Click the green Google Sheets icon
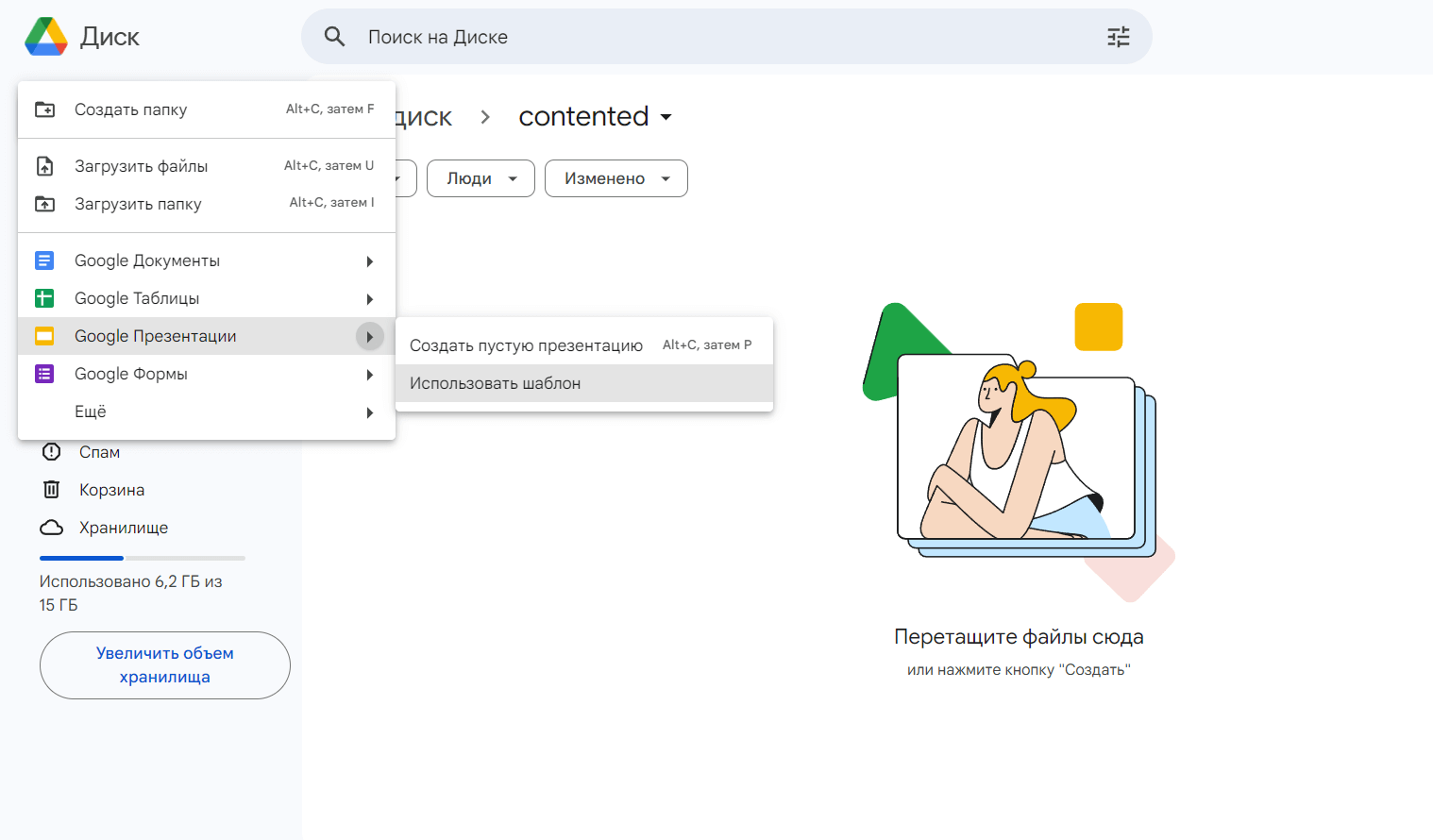This screenshot has height=840, width=1433. coord(44,298)
